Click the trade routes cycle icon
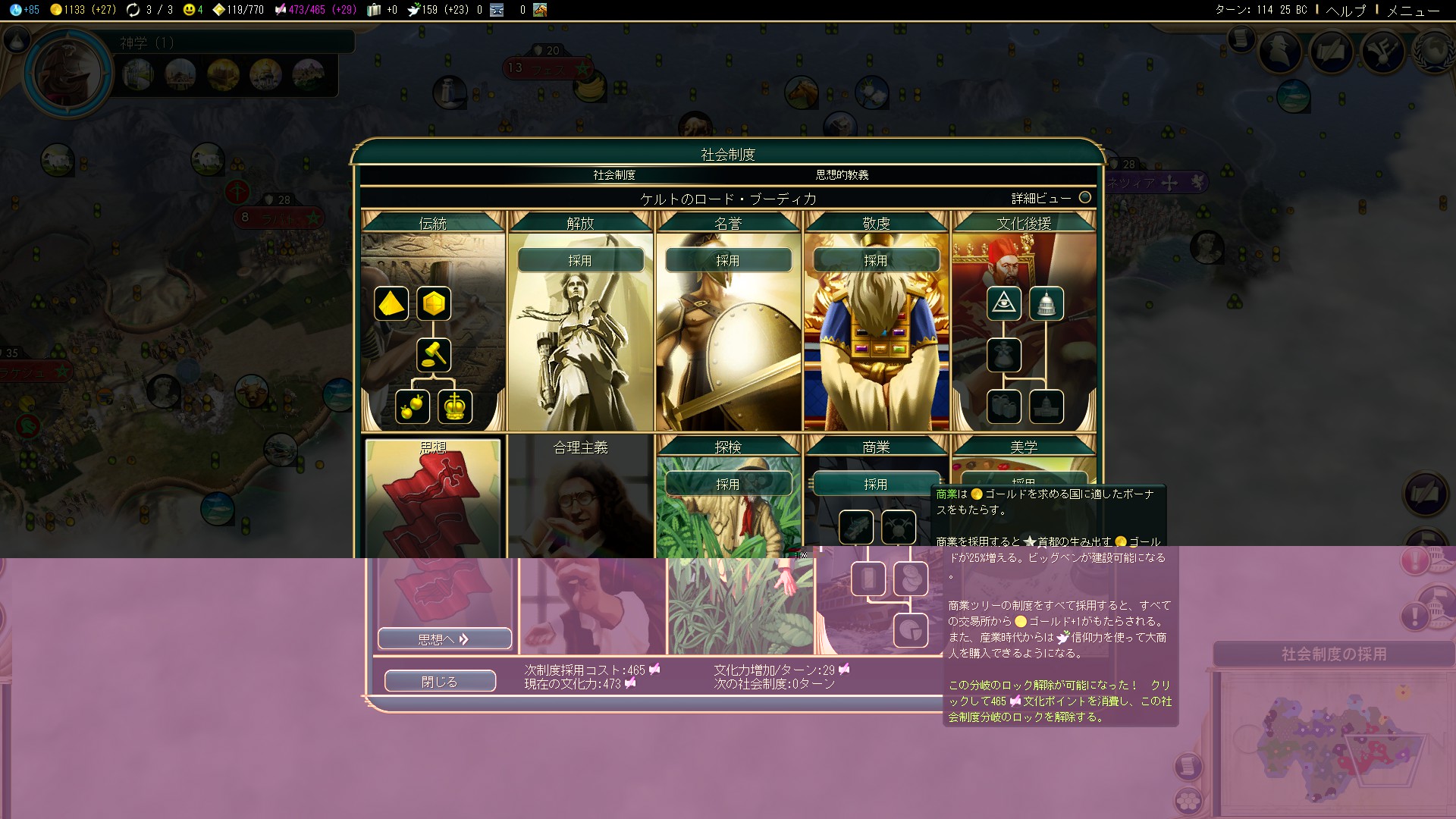Screen dimensions: 1456x819 133,10
